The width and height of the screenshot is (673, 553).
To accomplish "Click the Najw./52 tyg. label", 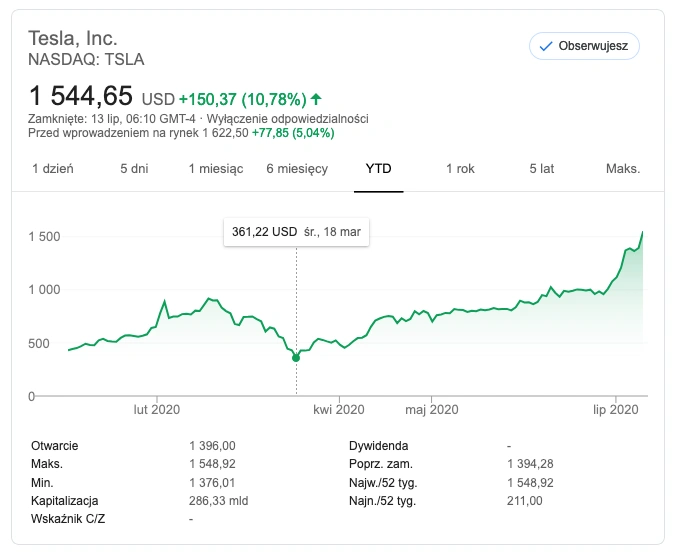I will (x=383, y=483).
